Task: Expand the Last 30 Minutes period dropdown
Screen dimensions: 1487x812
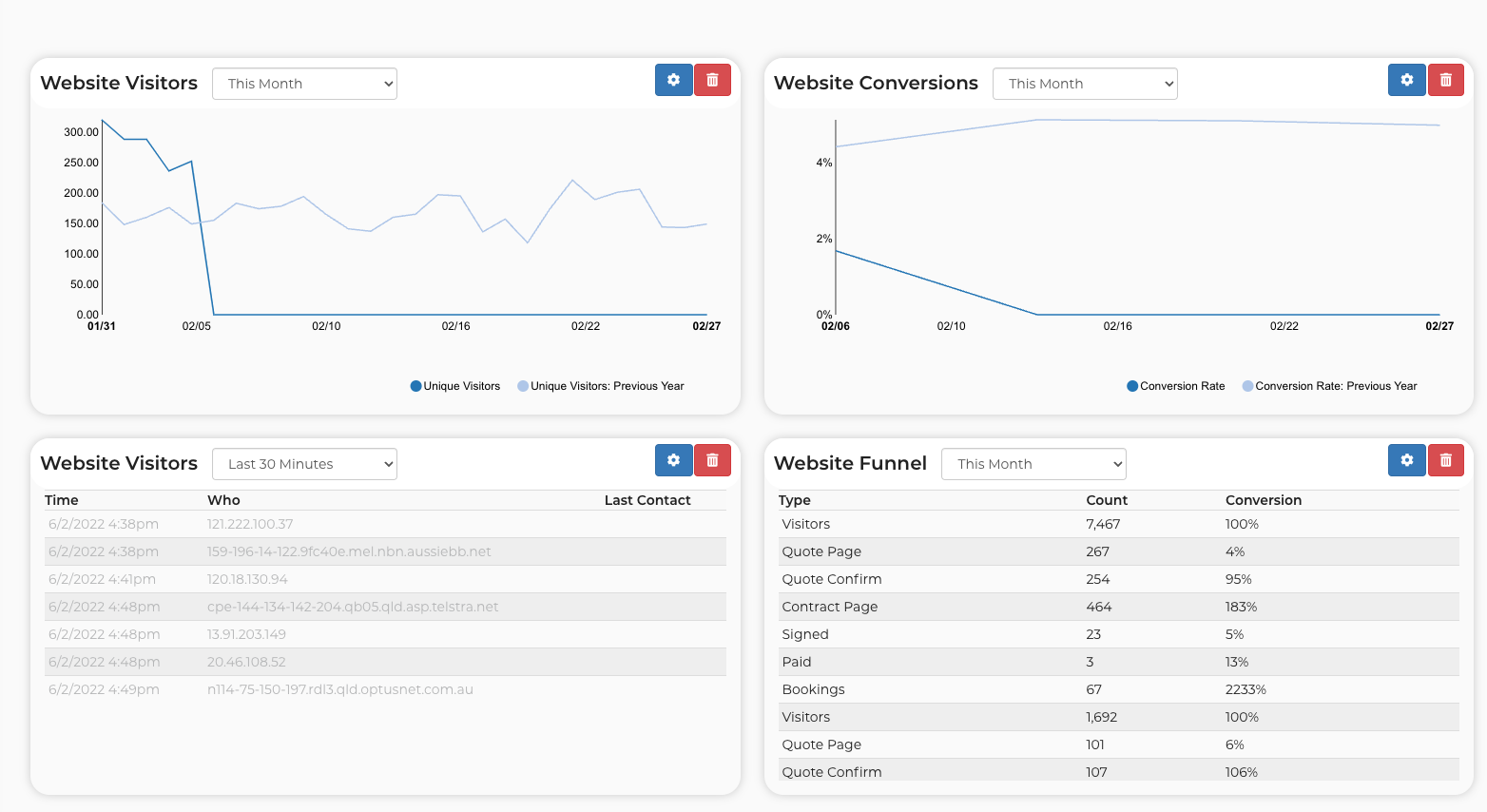Action: pos(304,464)
